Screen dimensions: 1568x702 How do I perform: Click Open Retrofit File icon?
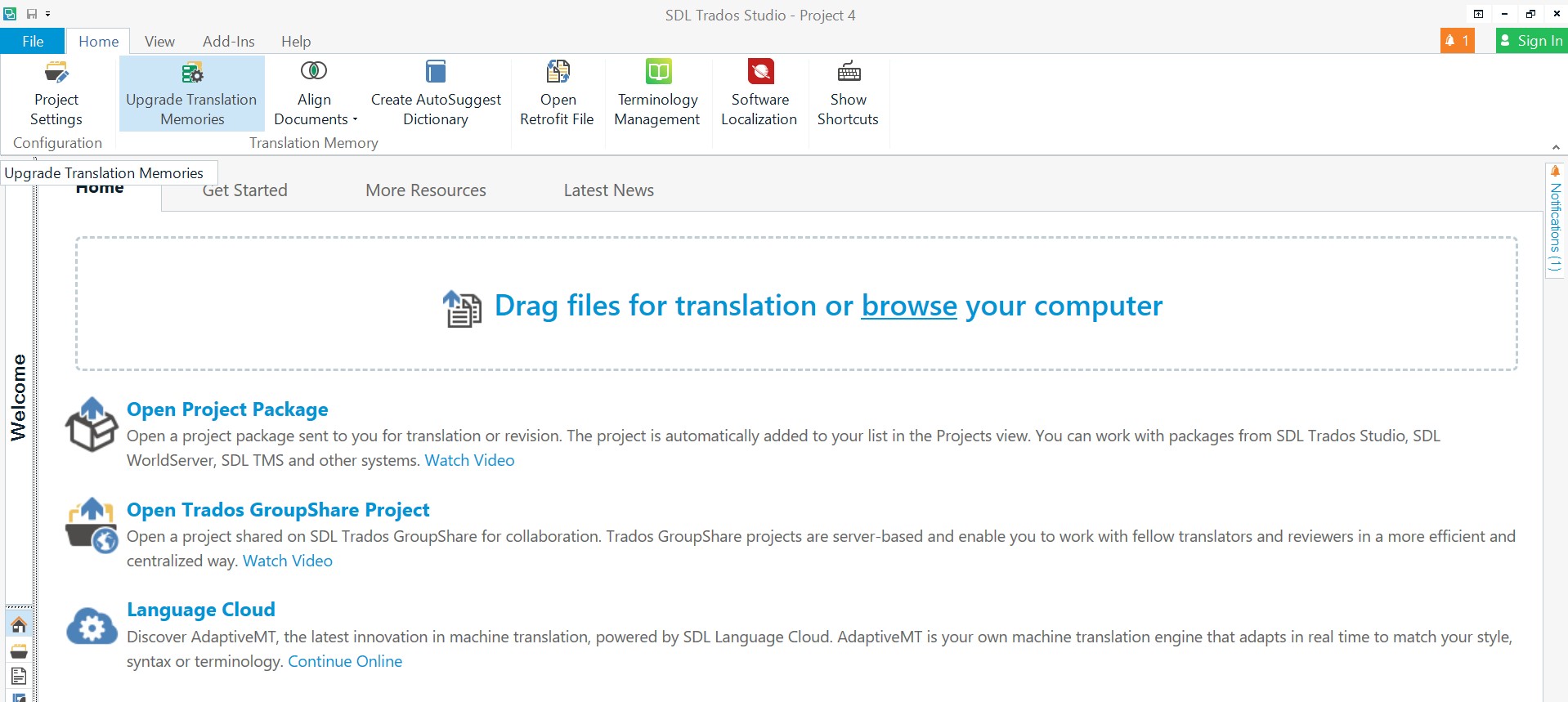point(558,72)
